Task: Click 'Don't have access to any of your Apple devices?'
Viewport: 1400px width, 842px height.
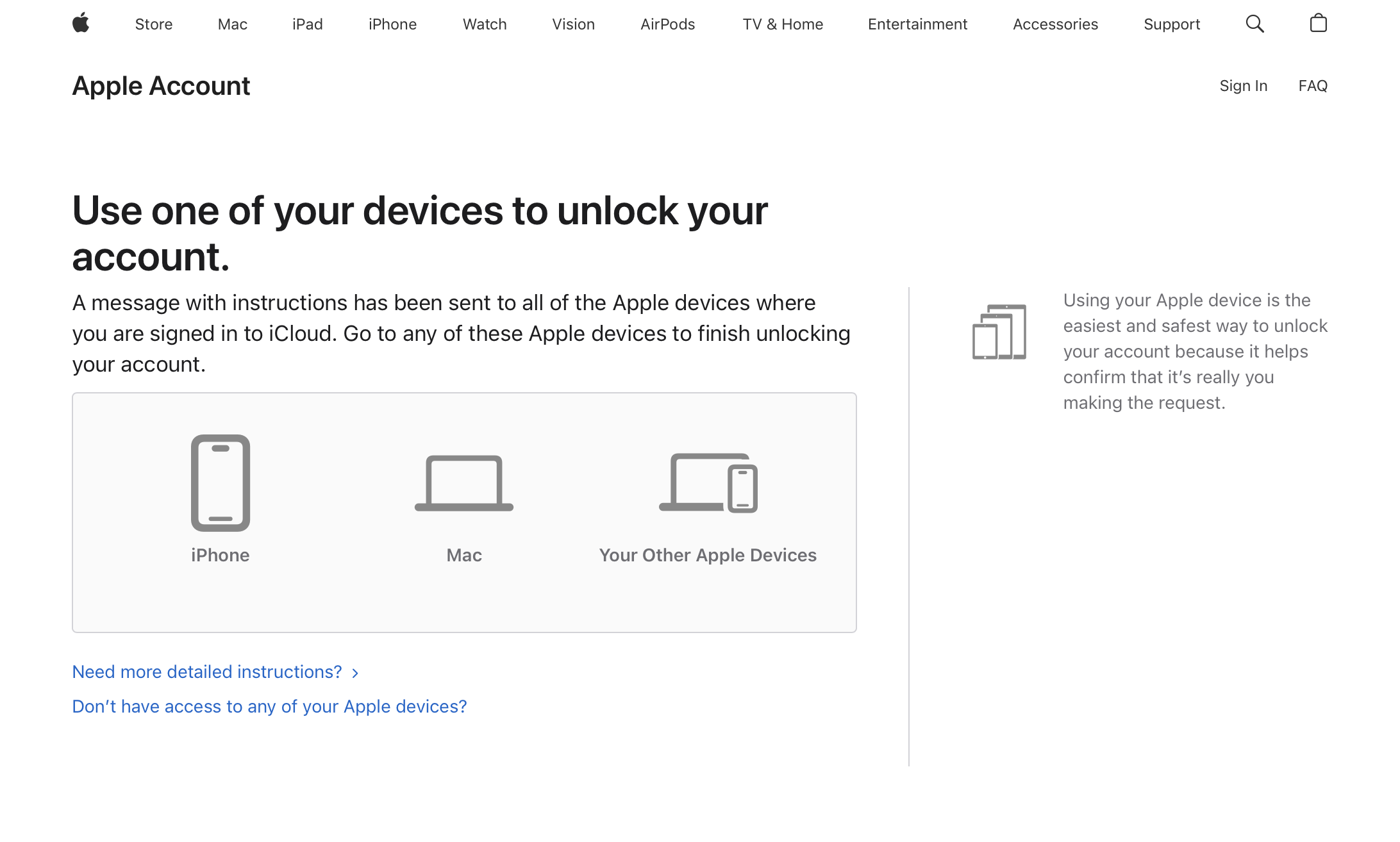Action: 269,706
